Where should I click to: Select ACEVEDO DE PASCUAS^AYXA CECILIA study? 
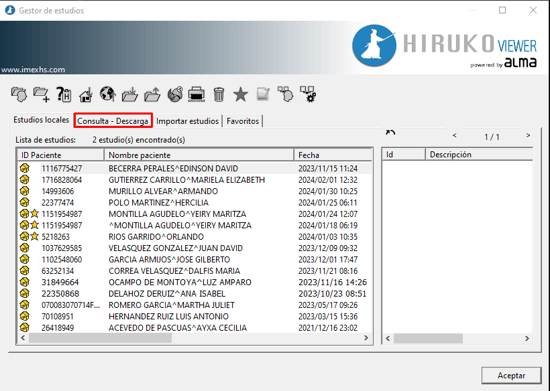195,328
